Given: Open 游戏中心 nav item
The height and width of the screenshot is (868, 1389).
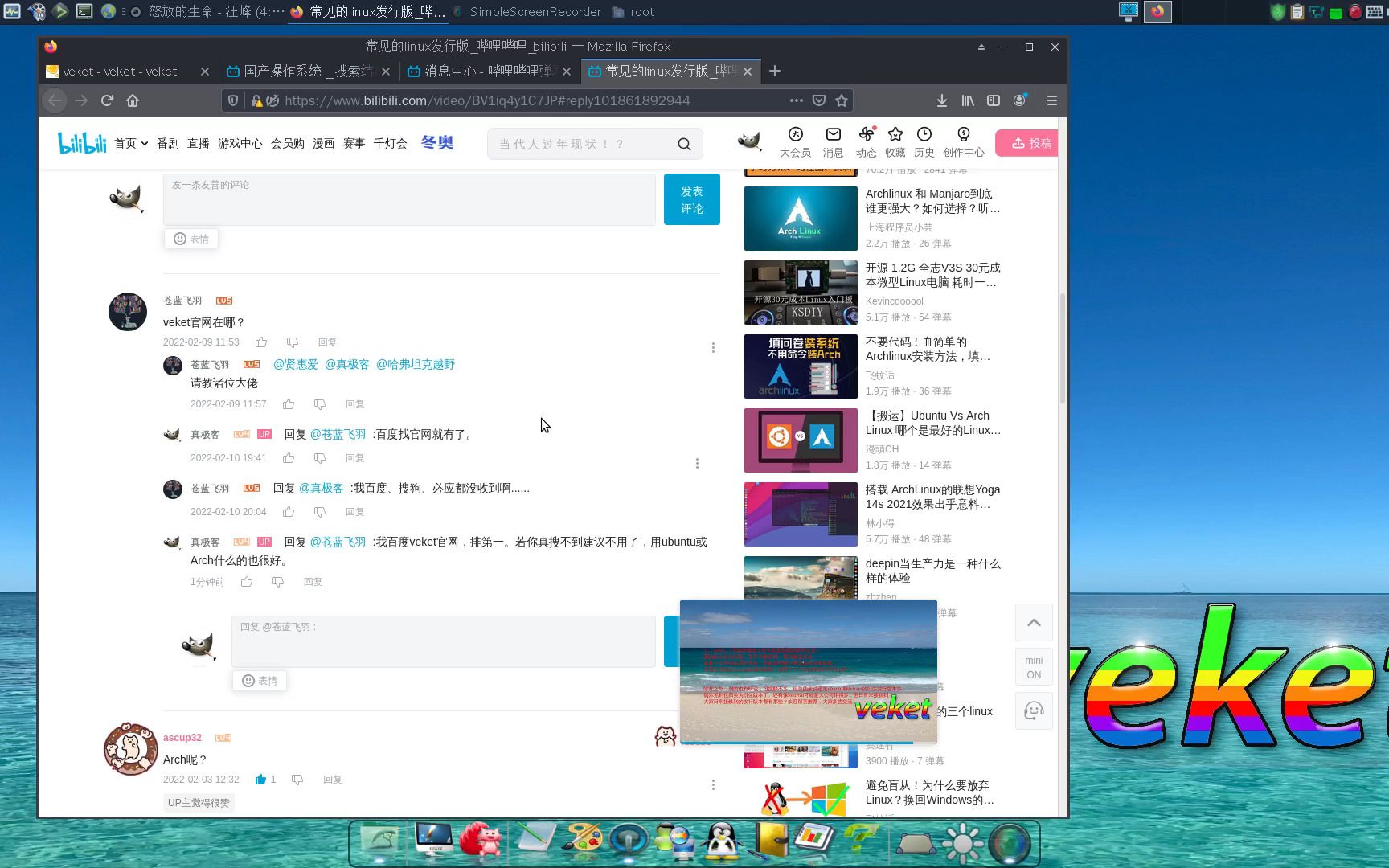Looking at the screenshot, I should tap(240, 143).
